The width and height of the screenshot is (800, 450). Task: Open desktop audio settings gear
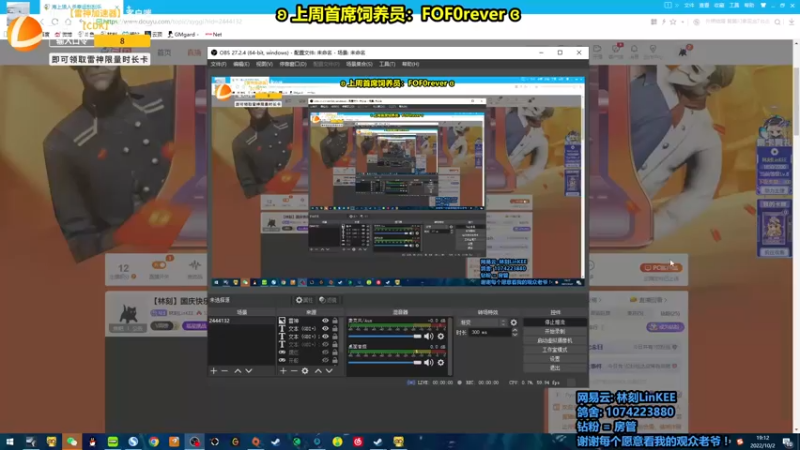[x=441, y=362]
